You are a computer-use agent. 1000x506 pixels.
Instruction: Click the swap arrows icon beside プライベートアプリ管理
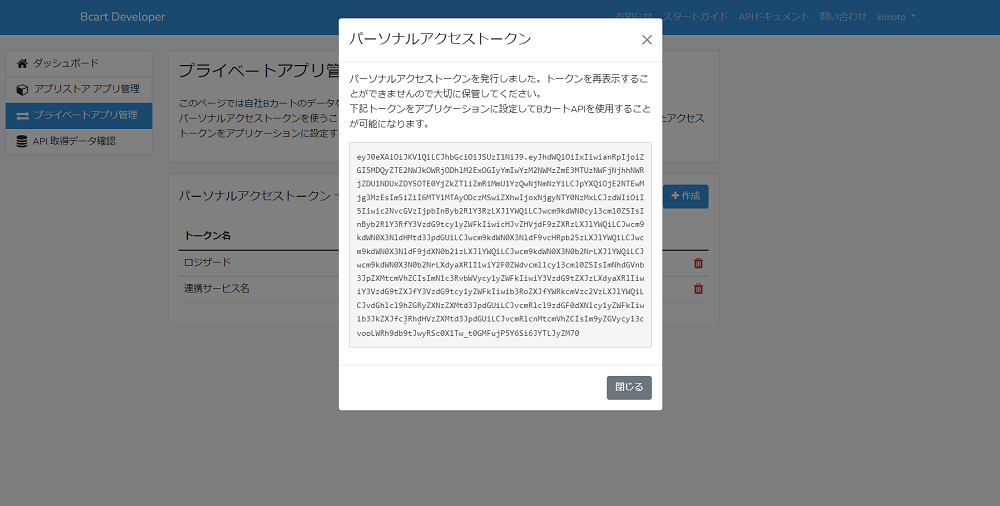click(22, 115)
